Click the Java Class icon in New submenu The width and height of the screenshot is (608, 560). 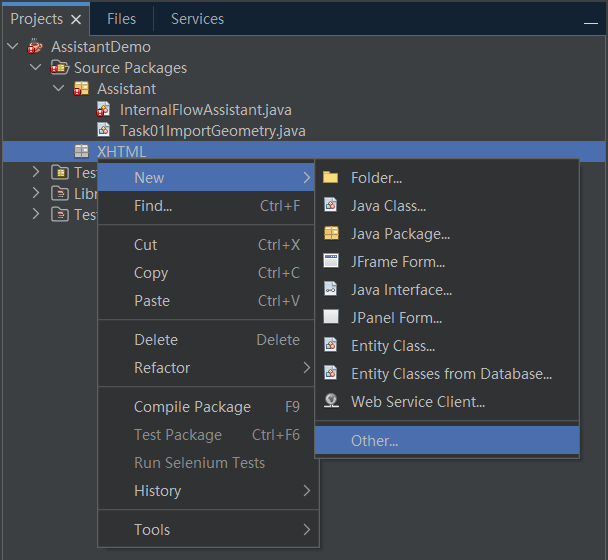[x=331, y=206]
